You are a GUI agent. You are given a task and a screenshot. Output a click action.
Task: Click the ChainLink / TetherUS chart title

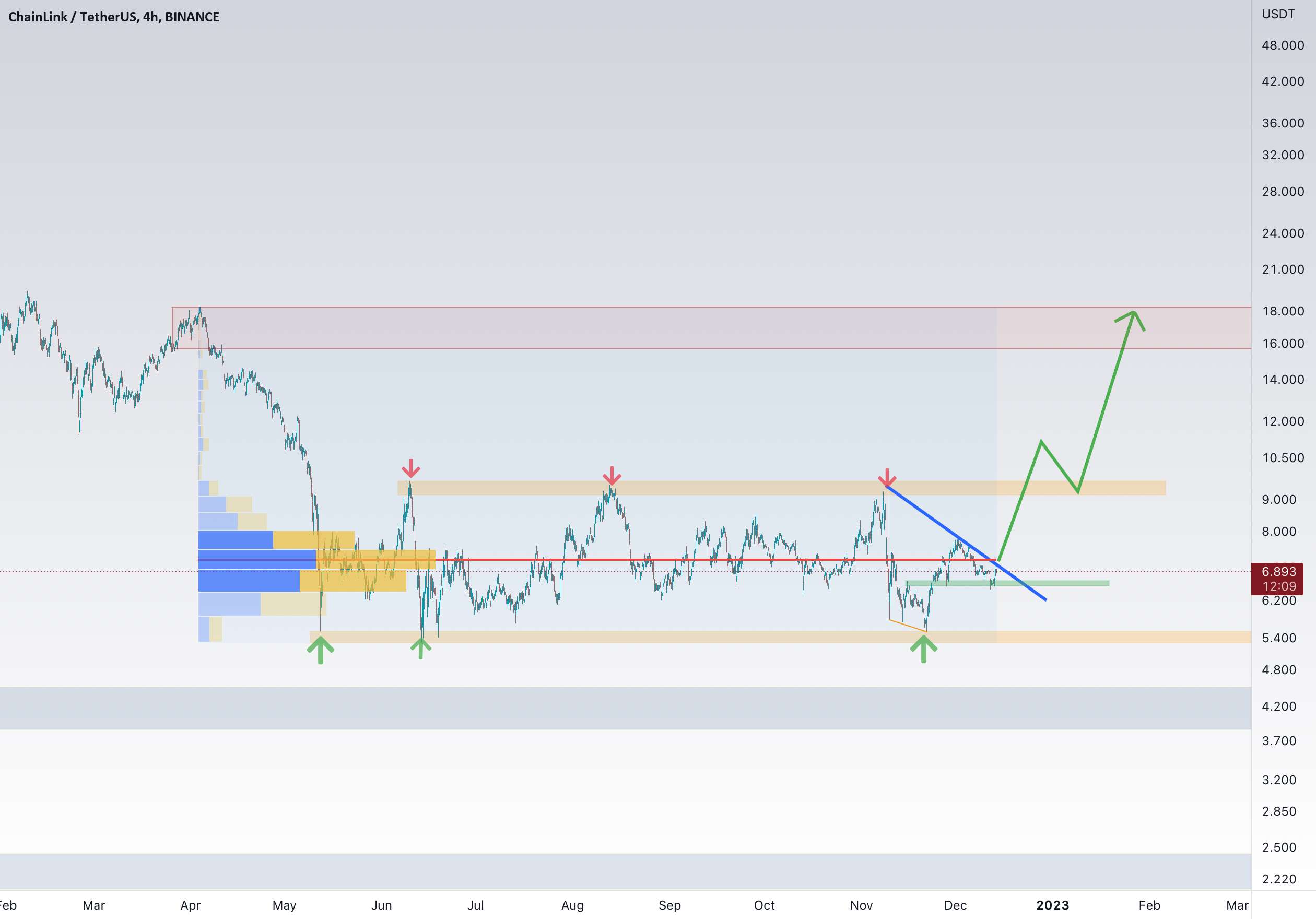pos(113,17)
